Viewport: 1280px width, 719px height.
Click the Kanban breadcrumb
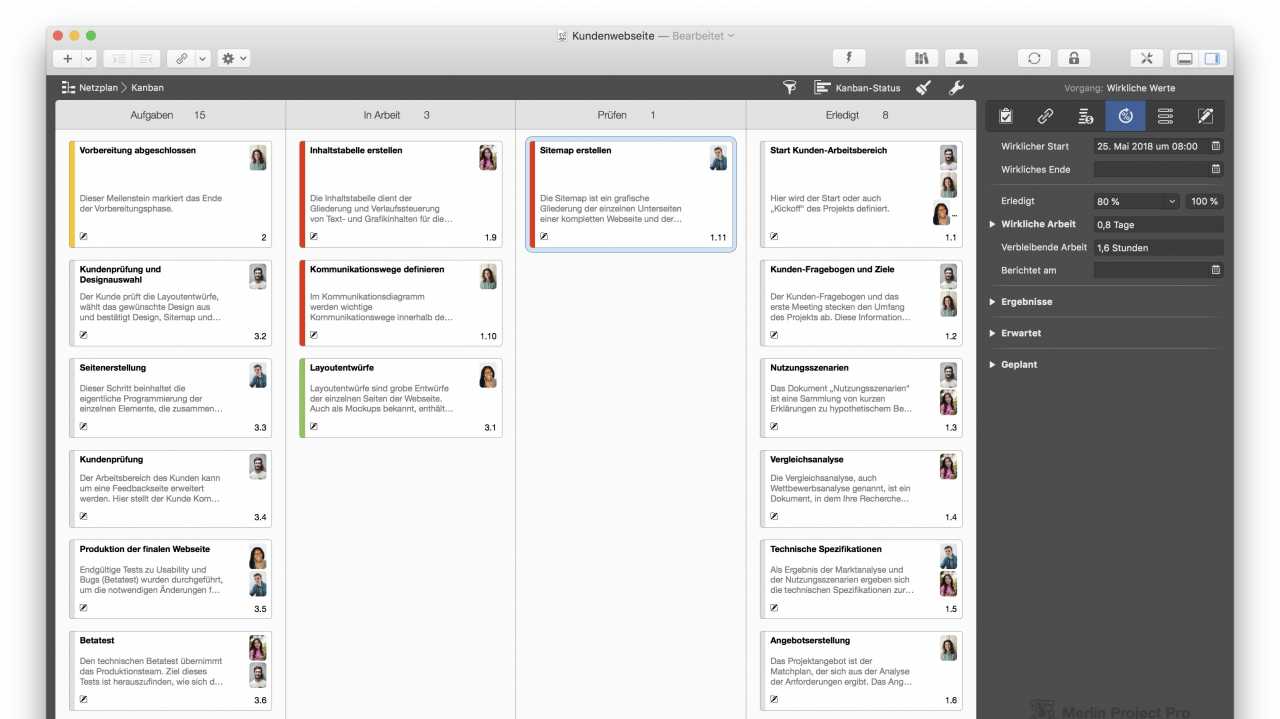(x=147, y=88)
